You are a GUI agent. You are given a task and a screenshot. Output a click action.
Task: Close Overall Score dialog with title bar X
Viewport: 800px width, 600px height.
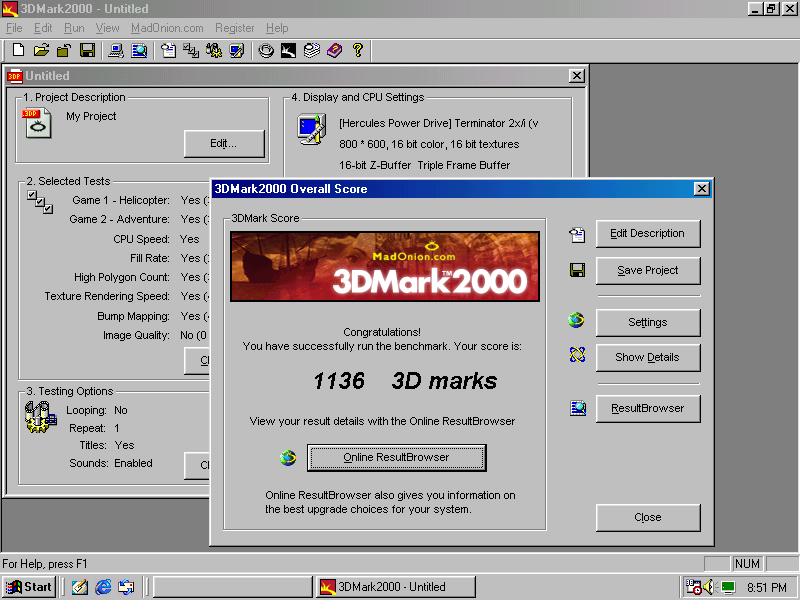coord(702,189)
